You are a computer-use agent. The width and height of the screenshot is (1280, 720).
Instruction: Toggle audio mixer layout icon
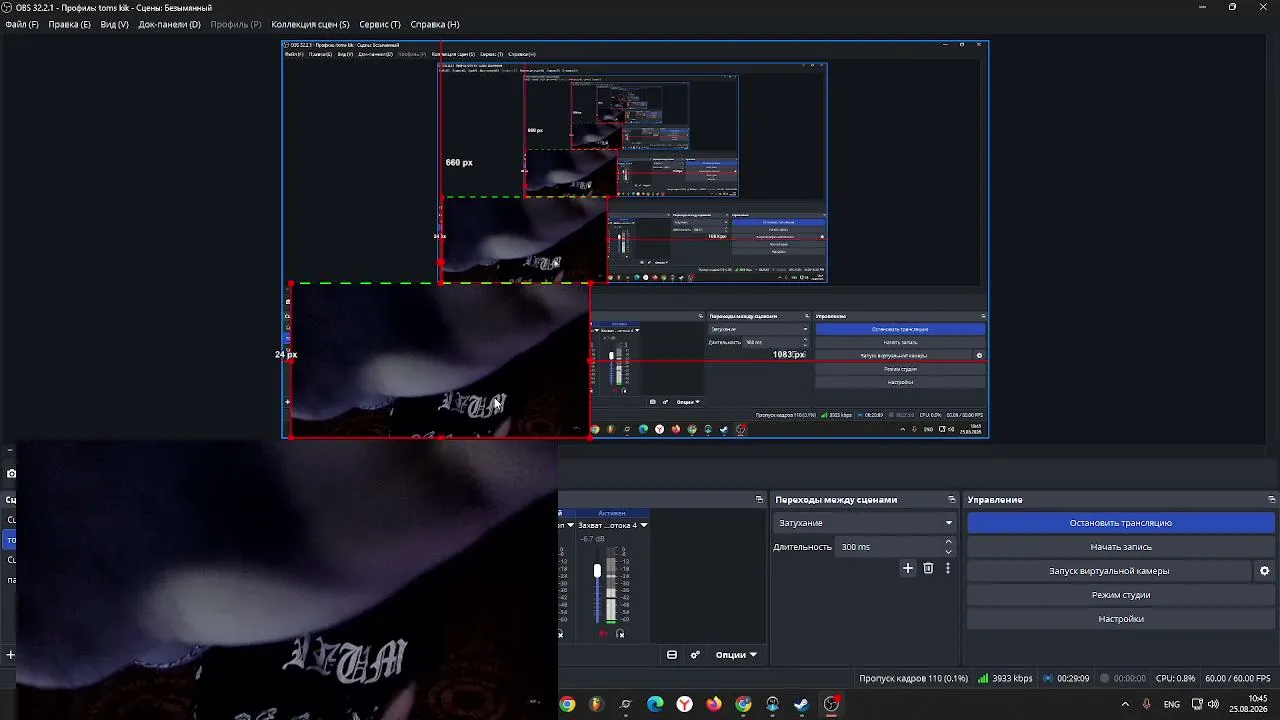[672, 655]
